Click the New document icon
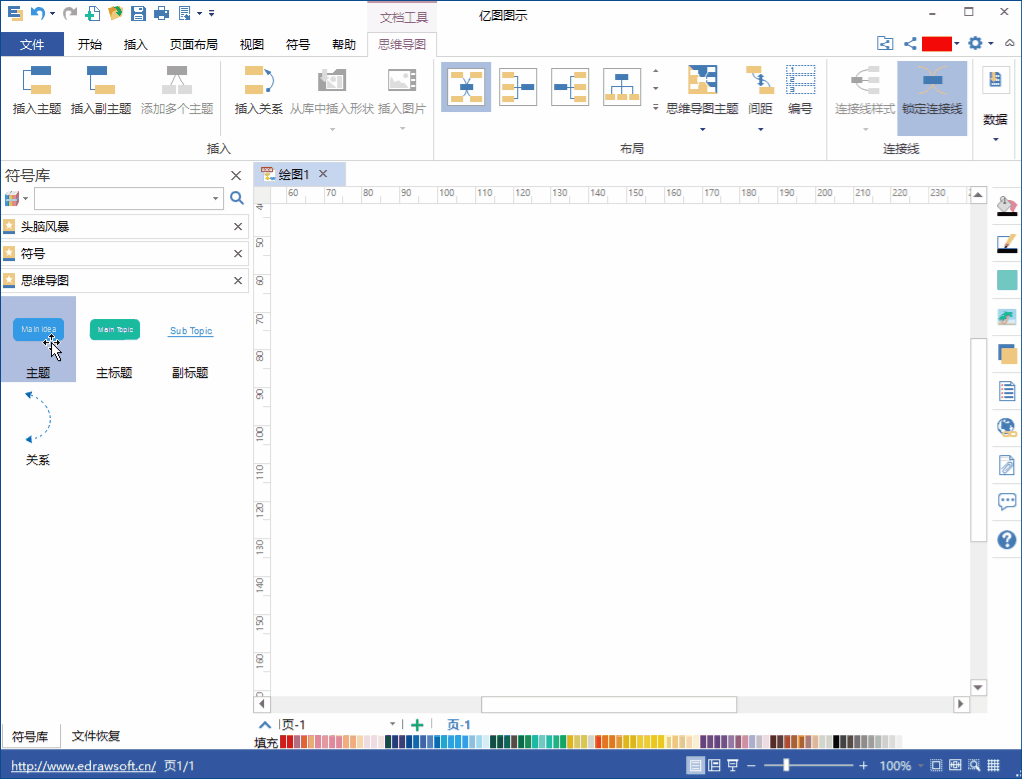The image size is (1022, 779). click(x=93, y=12)
